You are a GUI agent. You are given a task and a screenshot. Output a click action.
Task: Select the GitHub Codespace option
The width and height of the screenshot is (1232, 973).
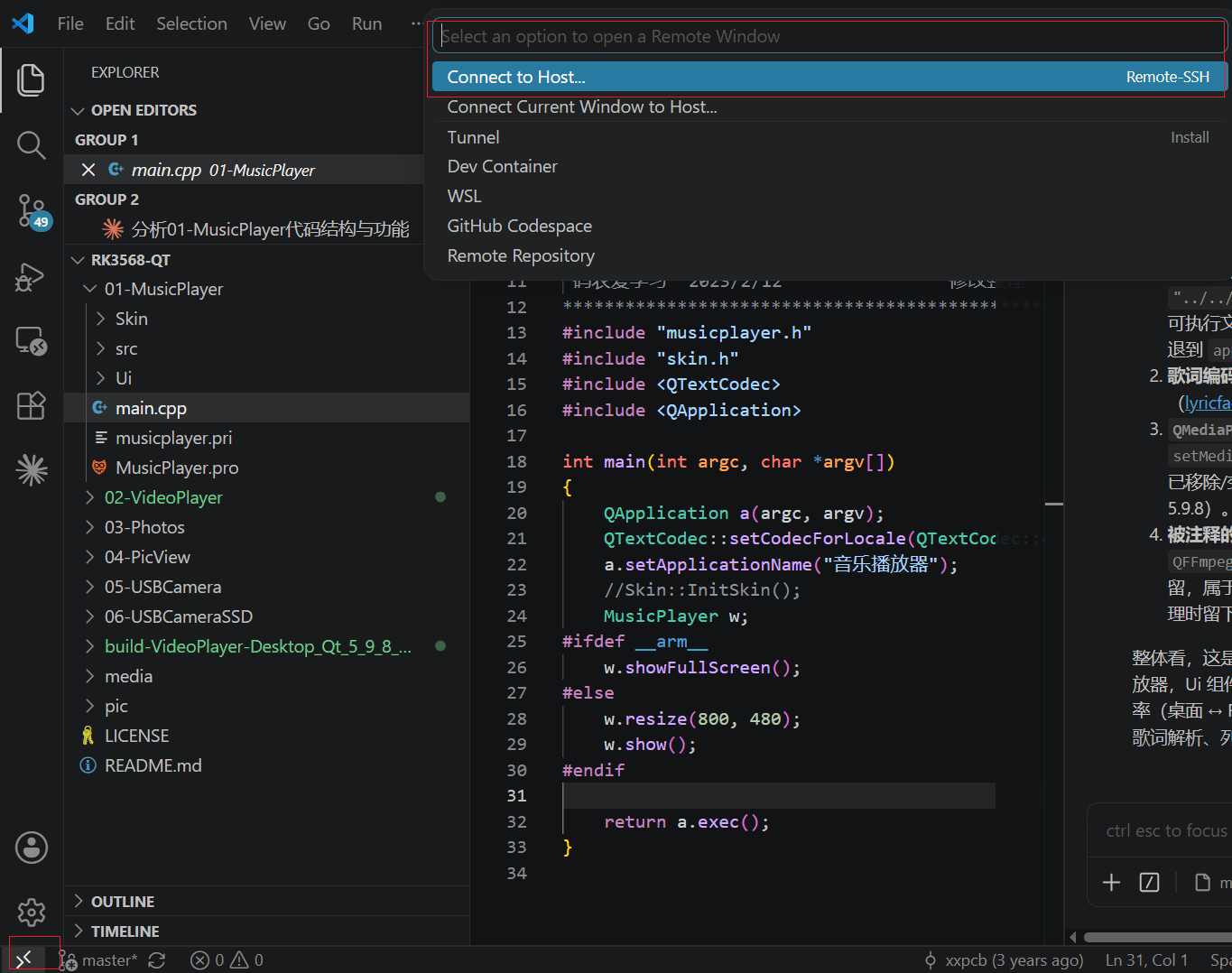tap(828, 226)
